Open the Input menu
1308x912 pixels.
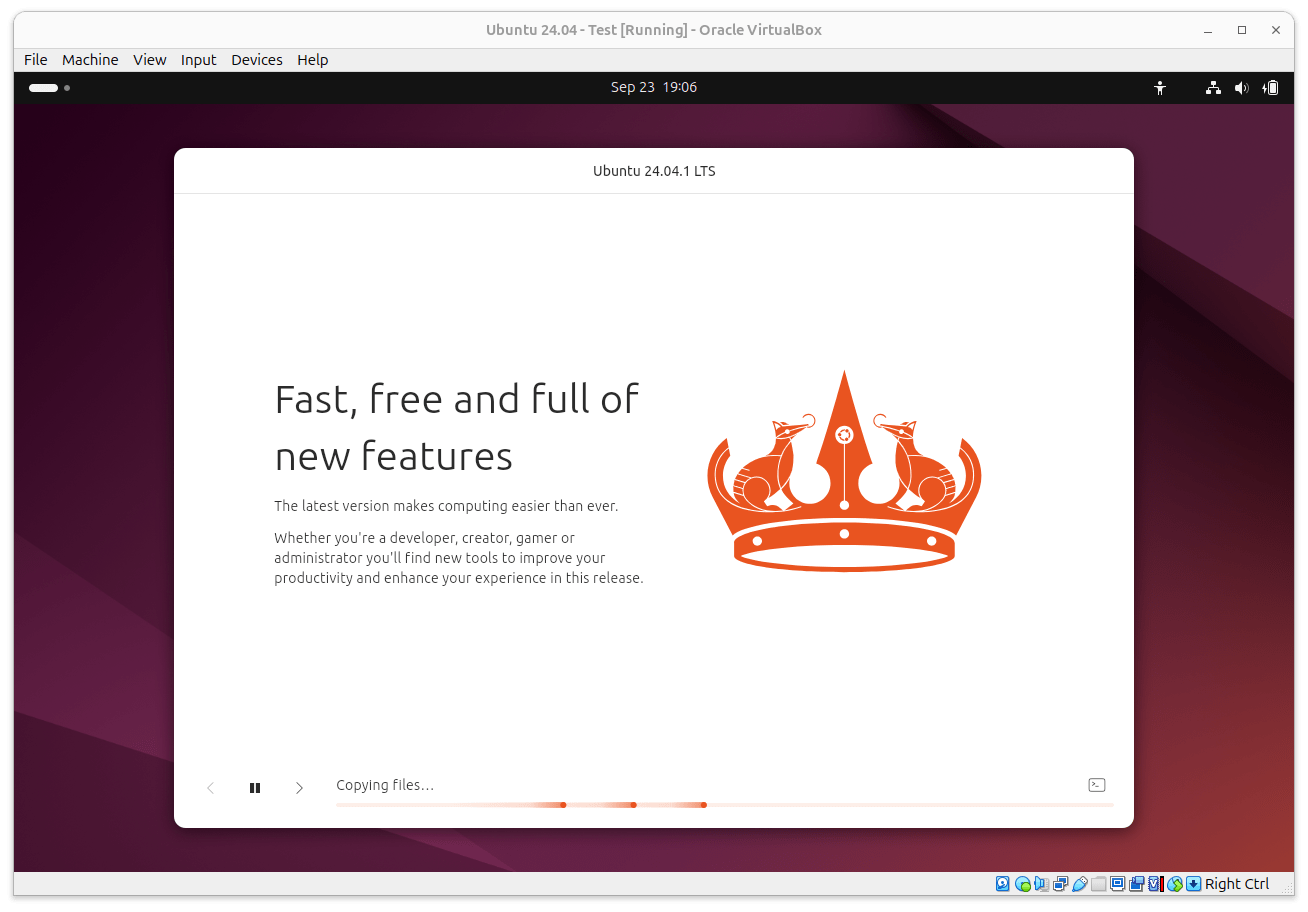click(199, 60)
